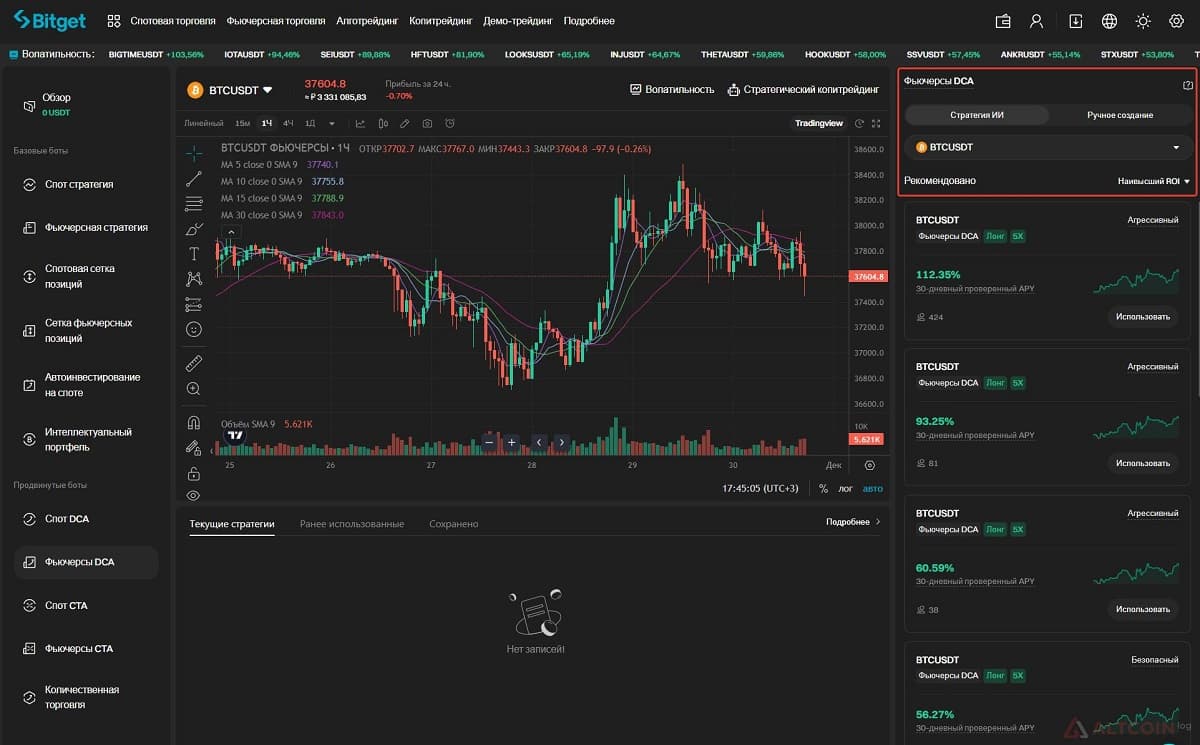The width and height of the screenshot is (1200, 745).
Task: Open the language globe icon
Action: (x=1109, y=21)
